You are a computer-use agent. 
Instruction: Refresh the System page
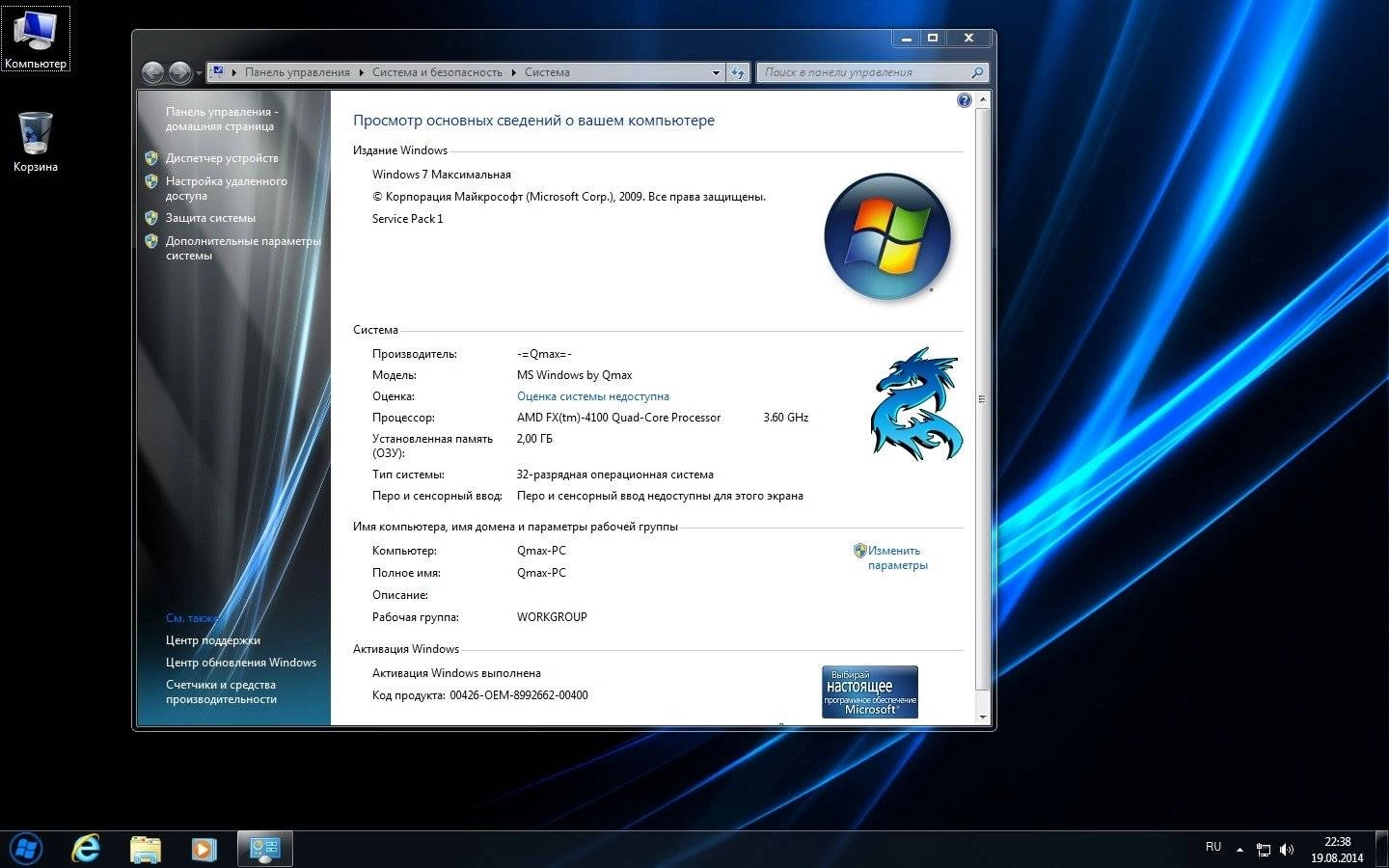(x=738, y=72)
